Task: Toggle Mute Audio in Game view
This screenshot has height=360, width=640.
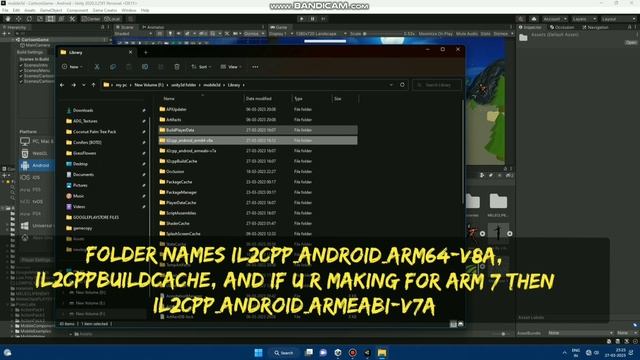Action: (x=467, y=34)
